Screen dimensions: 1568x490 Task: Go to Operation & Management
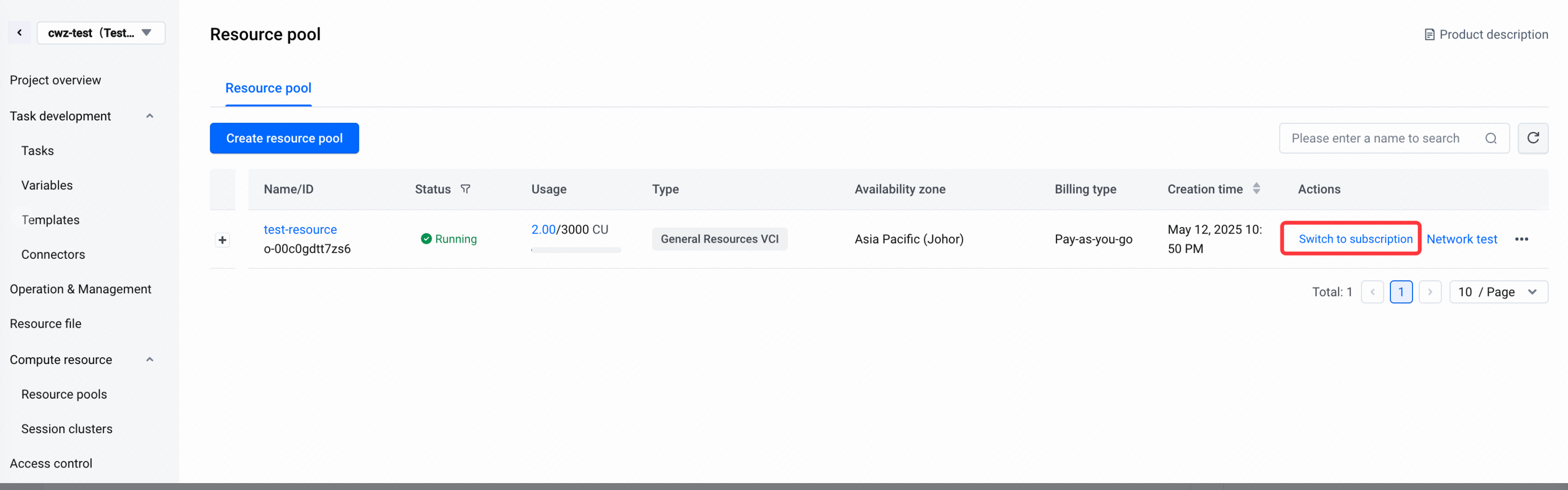(81, 290)
